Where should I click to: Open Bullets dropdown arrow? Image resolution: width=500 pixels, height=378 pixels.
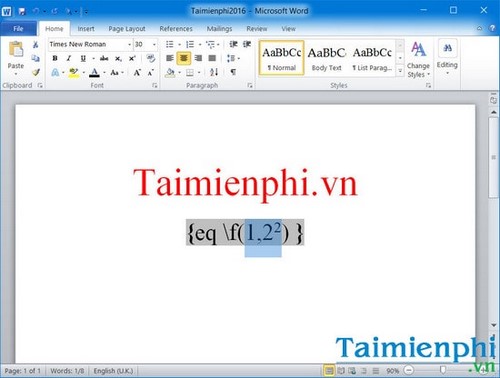(x=179, y=45)
